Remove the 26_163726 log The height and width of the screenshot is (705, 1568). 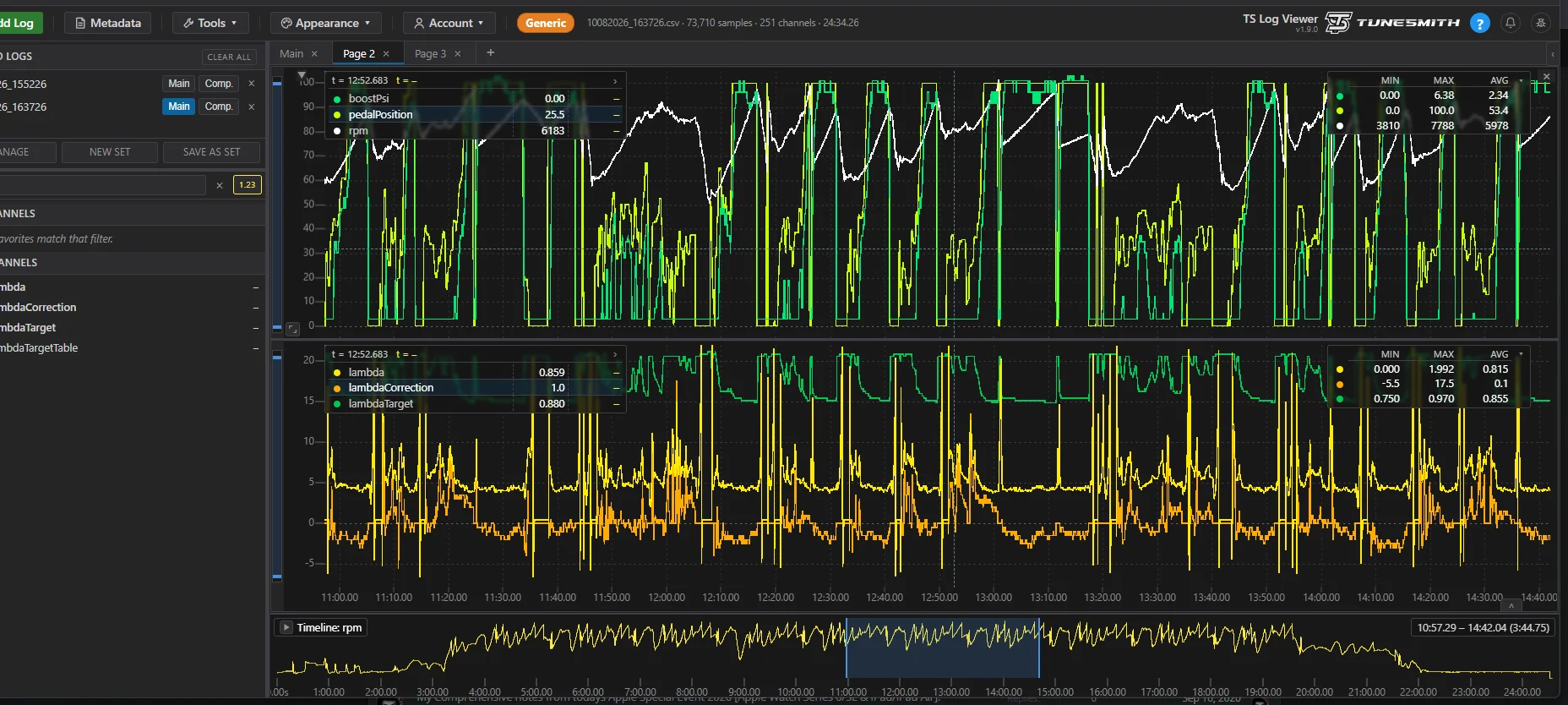(x=252, y=107)
